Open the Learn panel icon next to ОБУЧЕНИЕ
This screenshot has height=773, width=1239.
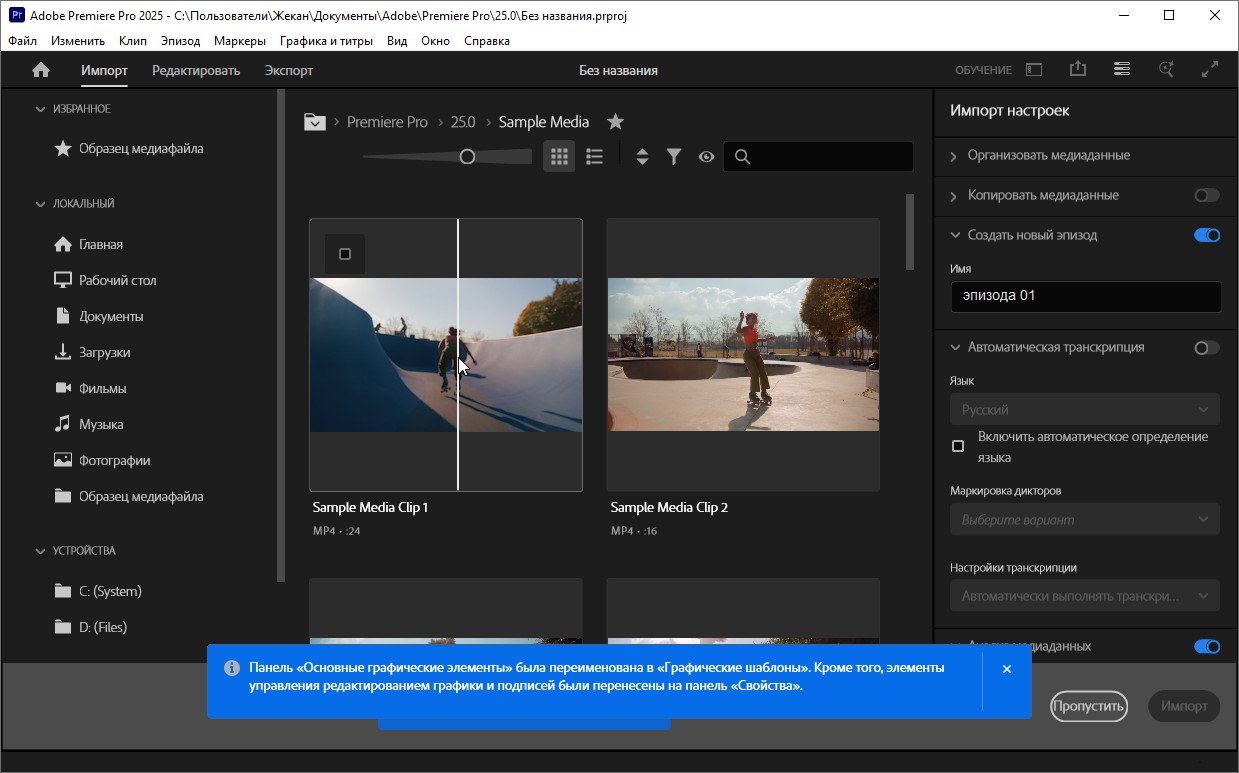click(1034, 70)
